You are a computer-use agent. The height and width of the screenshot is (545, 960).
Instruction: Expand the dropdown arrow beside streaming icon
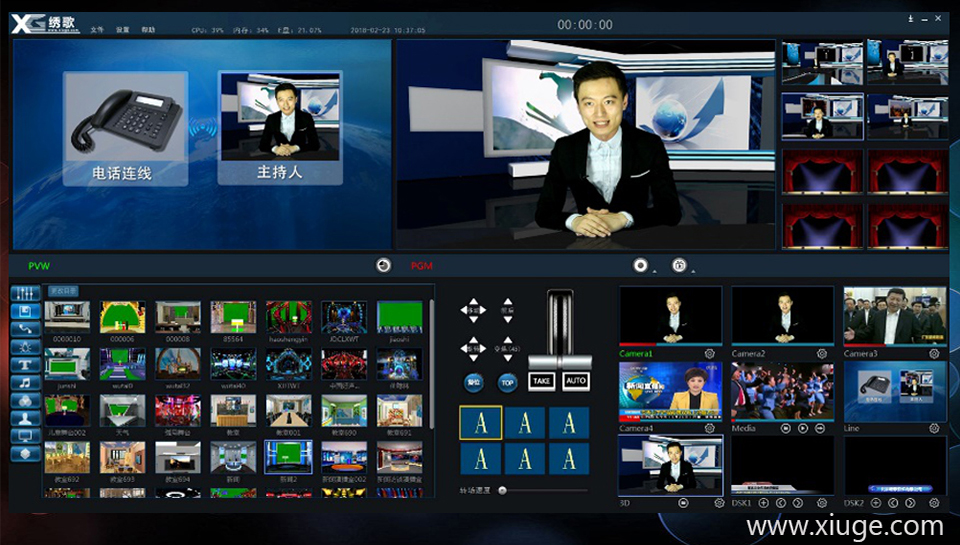tap(691, 270)
